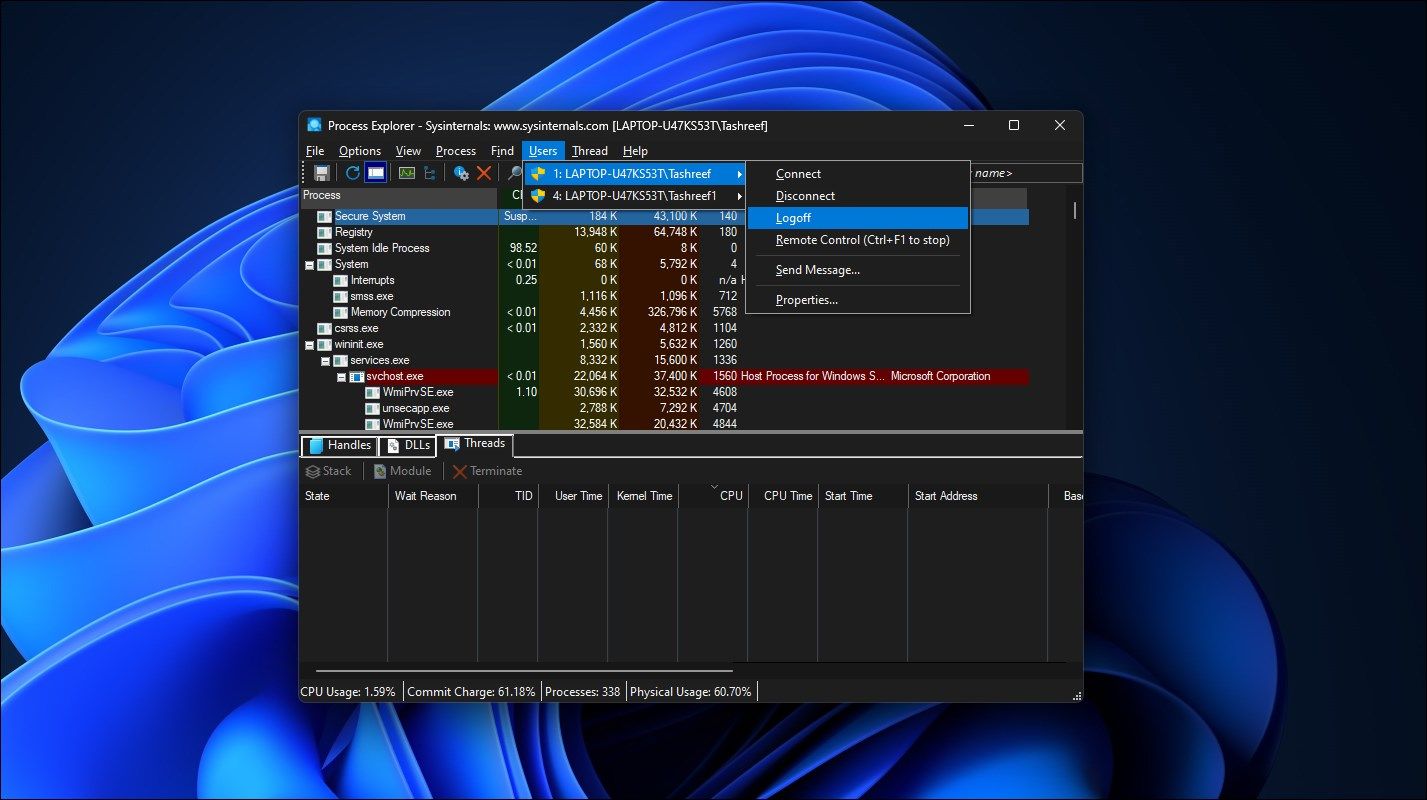Click the Terminate thread control
1427x800 pixels.
pos(487,470)
